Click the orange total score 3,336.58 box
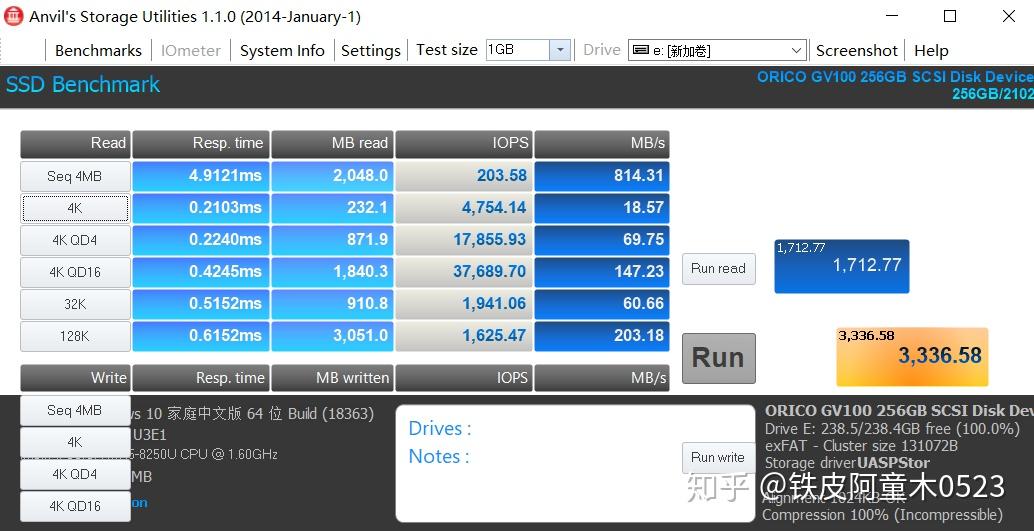This screenshot has width=1034, height=531. [x=911, y=356]
